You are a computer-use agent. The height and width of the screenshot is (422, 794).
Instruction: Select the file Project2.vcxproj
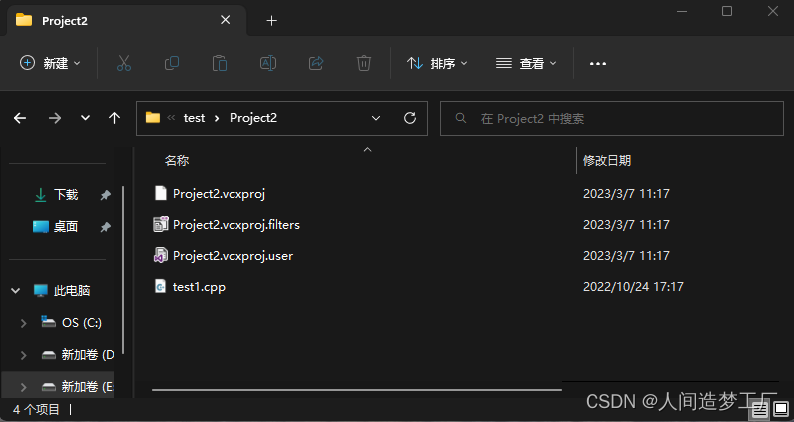pyautogui.click(x=219, y=194)
